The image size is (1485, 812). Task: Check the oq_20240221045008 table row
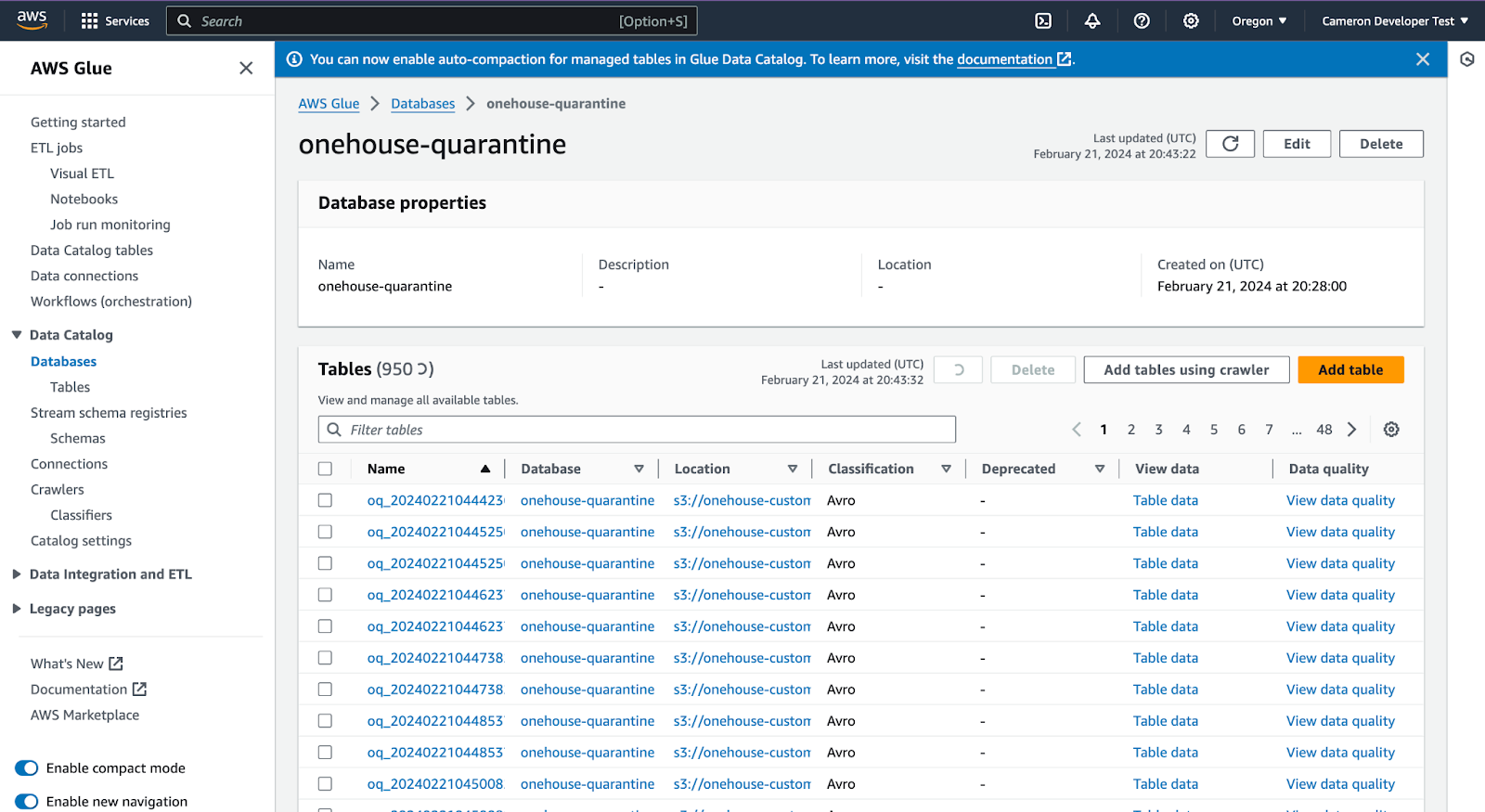pyautogui.click(x=325, y=784)
